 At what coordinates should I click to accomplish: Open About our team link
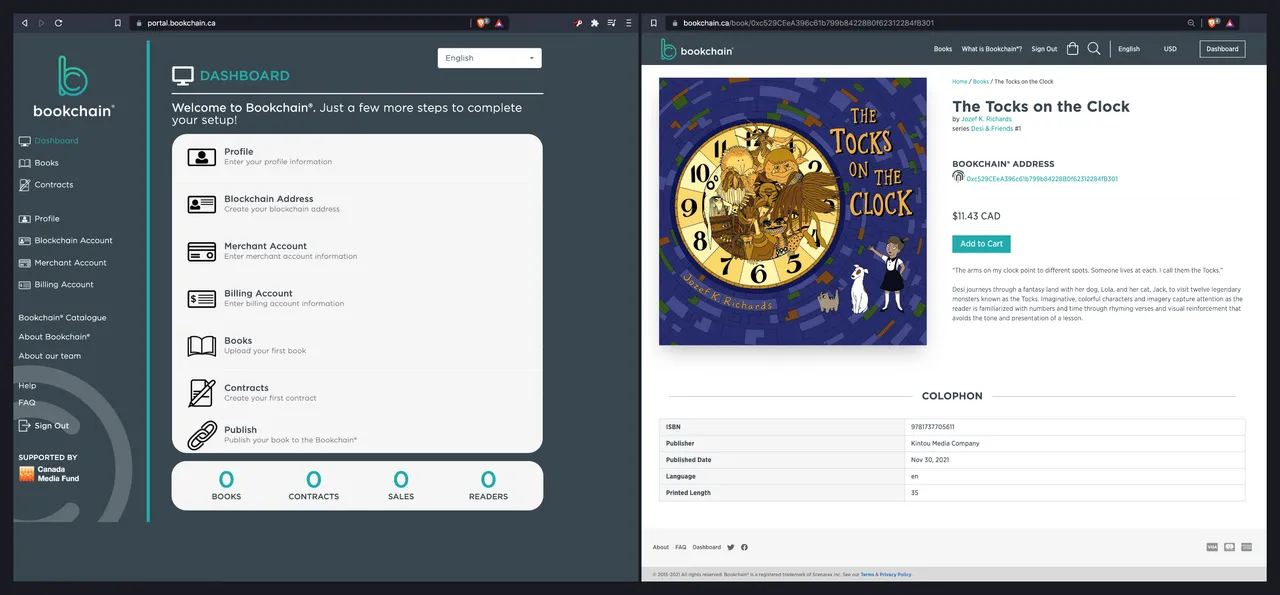pos(50,356)
